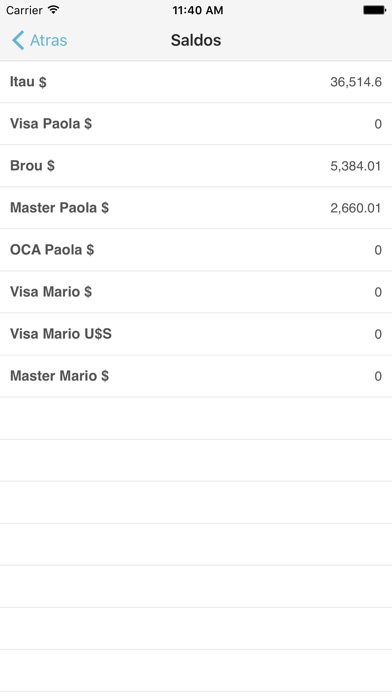Tap the 2,660.01 balance amount

[x=356, y=208]
